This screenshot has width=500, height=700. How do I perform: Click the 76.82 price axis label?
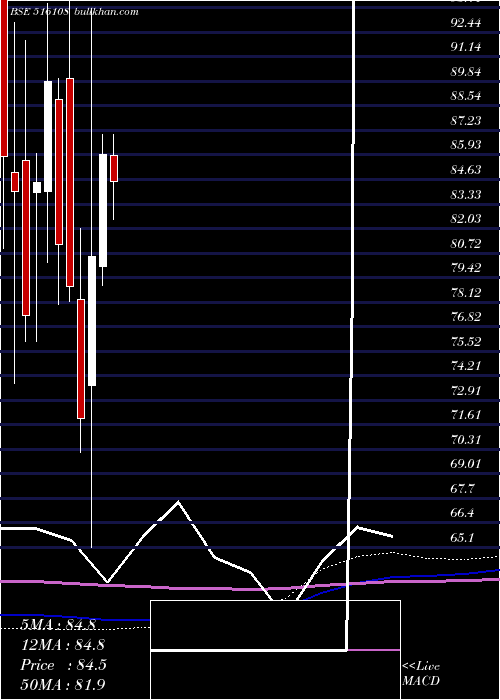tap(466, 317)
